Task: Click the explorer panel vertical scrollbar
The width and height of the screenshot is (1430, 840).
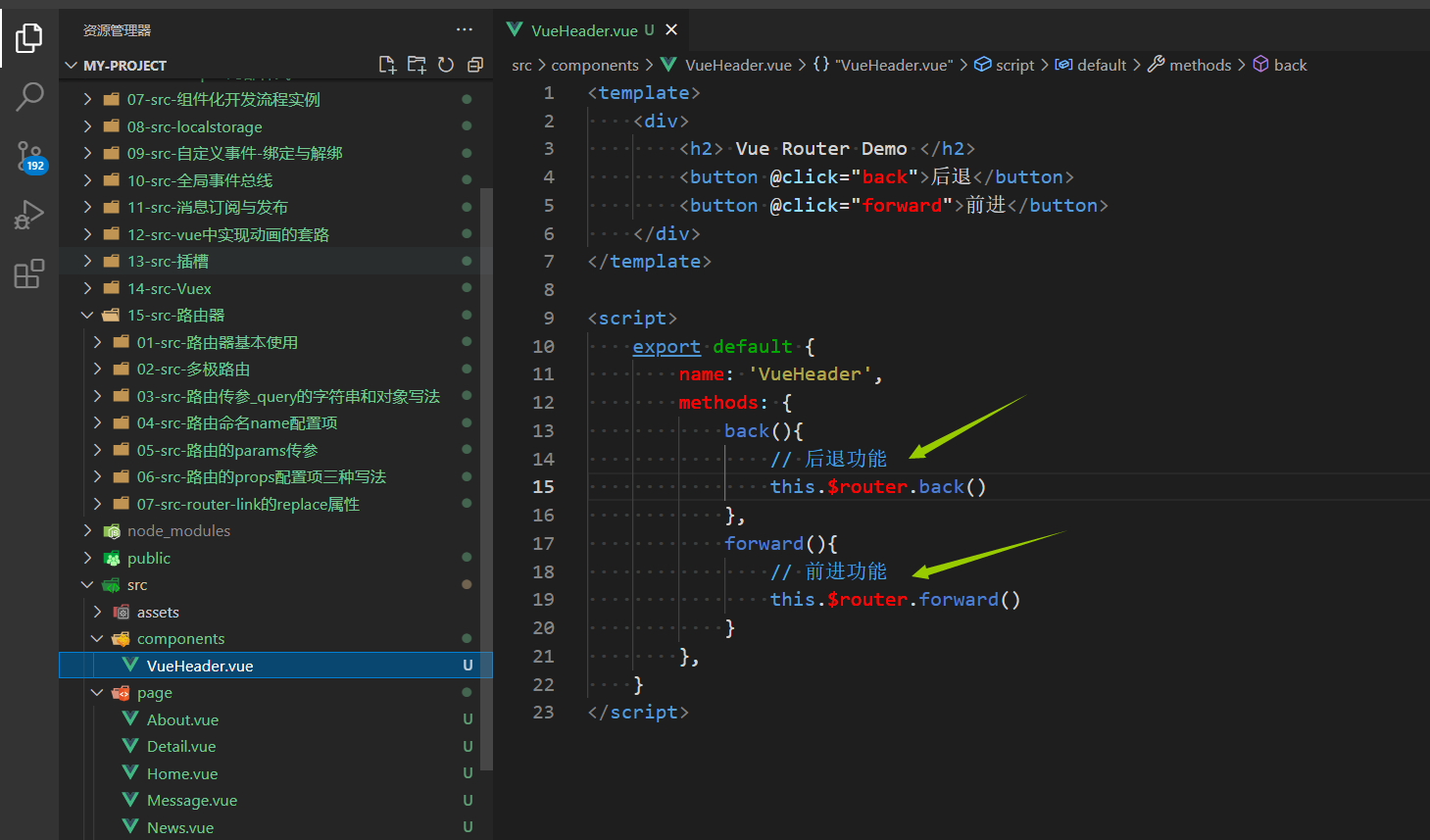Action: click(x=486, y=478)
